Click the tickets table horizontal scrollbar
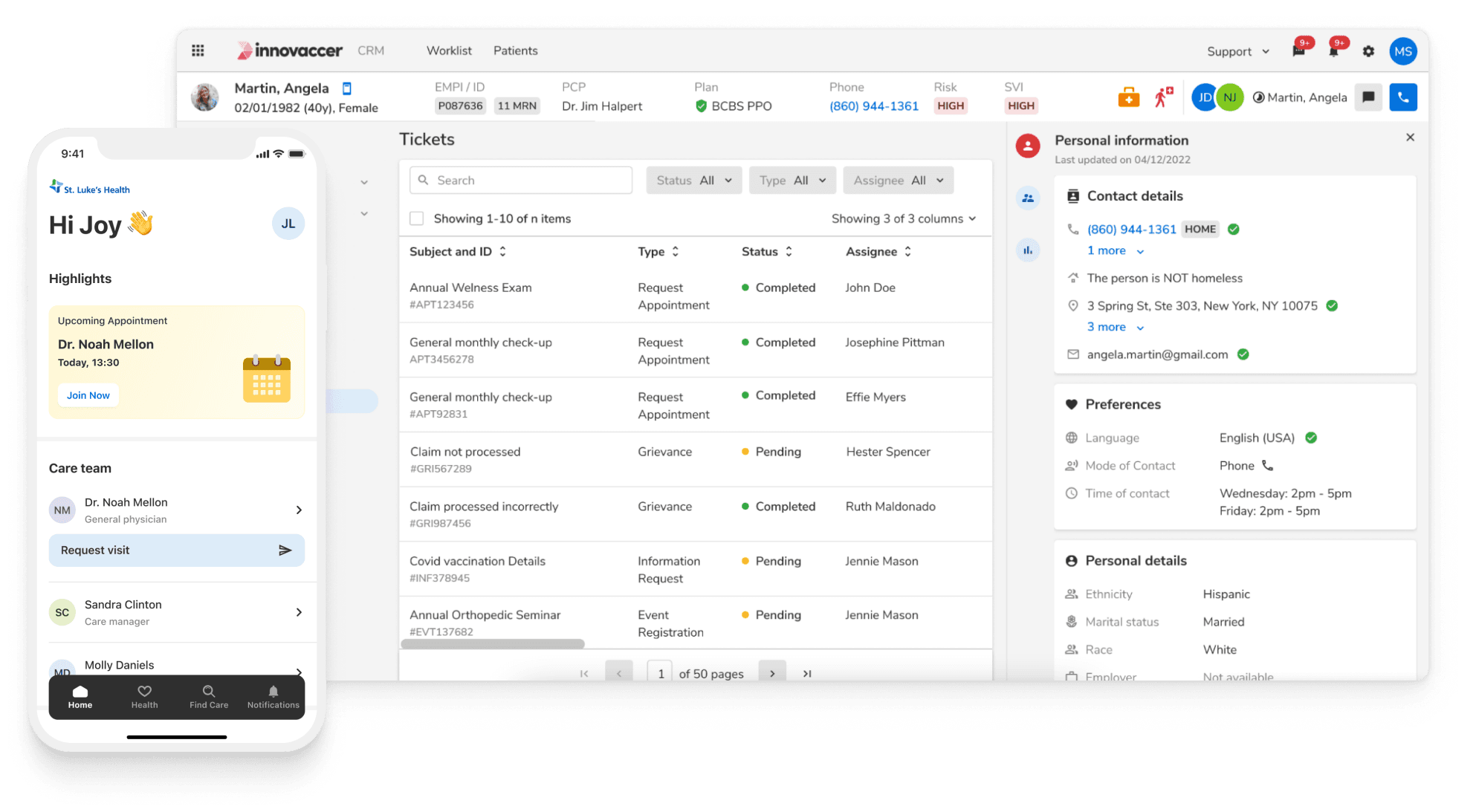 click(x=493, y=643)
